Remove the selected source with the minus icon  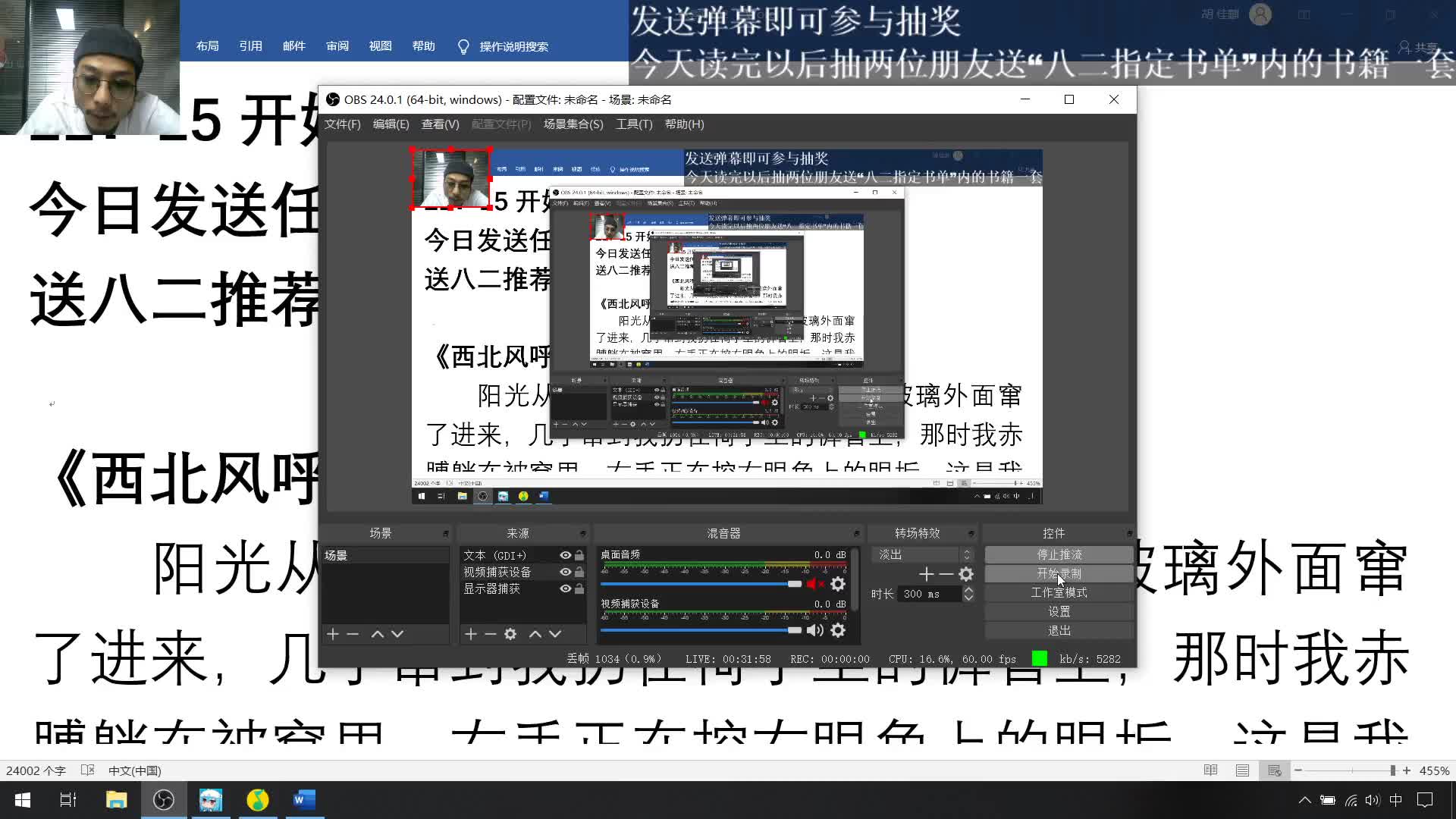click(x=491, y=634)
